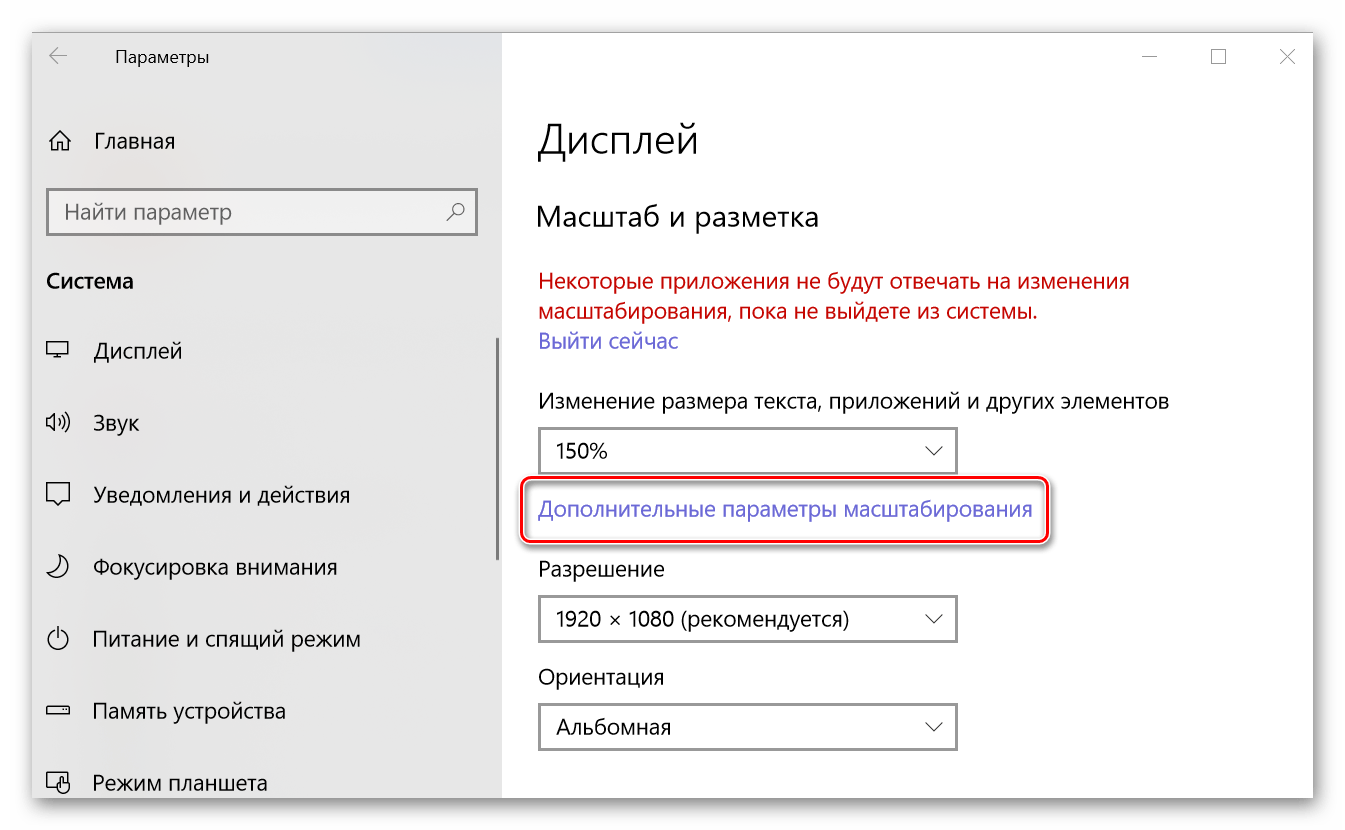Open Память устройства settings section
1345x830 pixels.
(189, 711)
